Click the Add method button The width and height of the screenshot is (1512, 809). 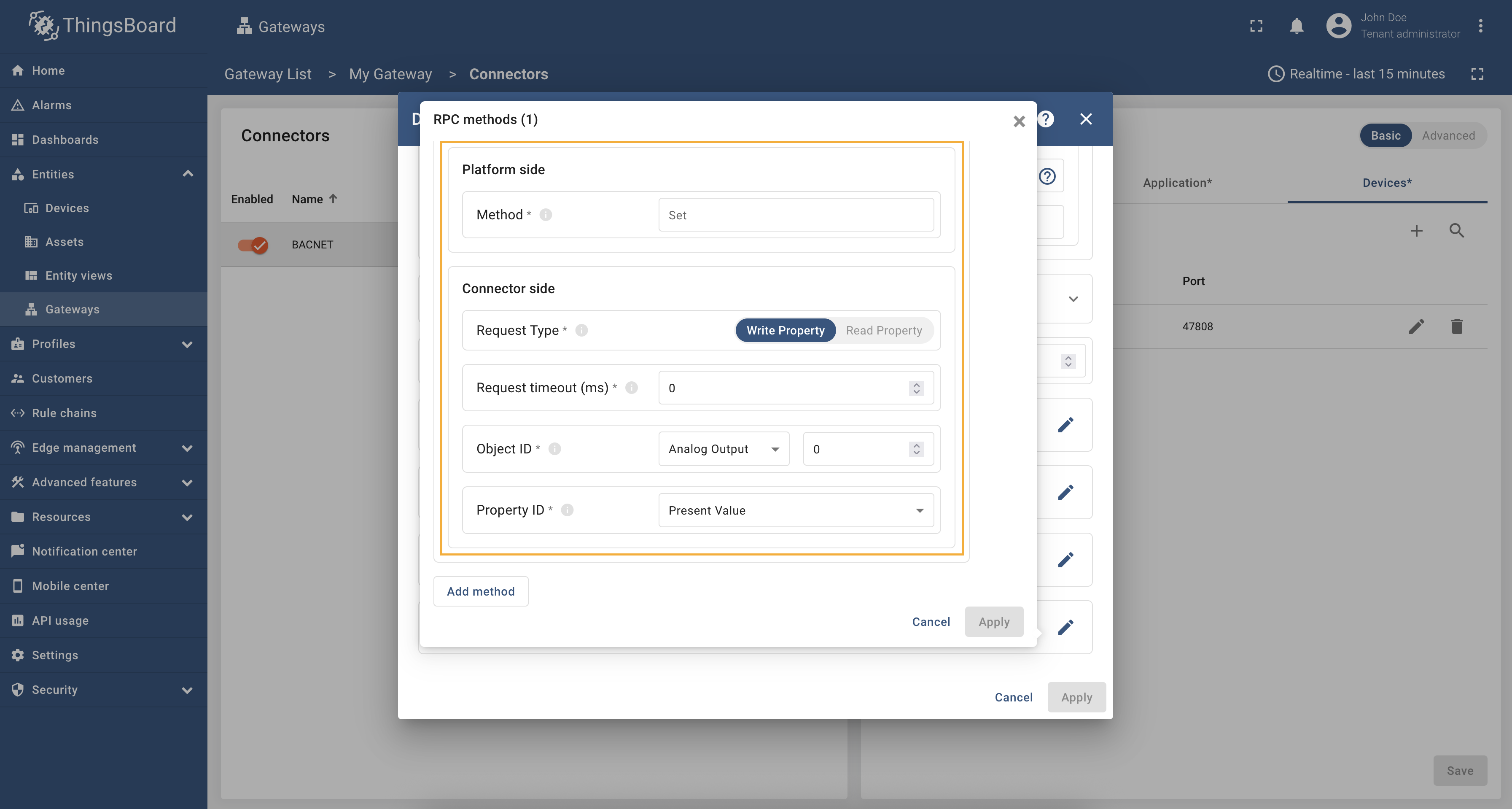[480, 591]
